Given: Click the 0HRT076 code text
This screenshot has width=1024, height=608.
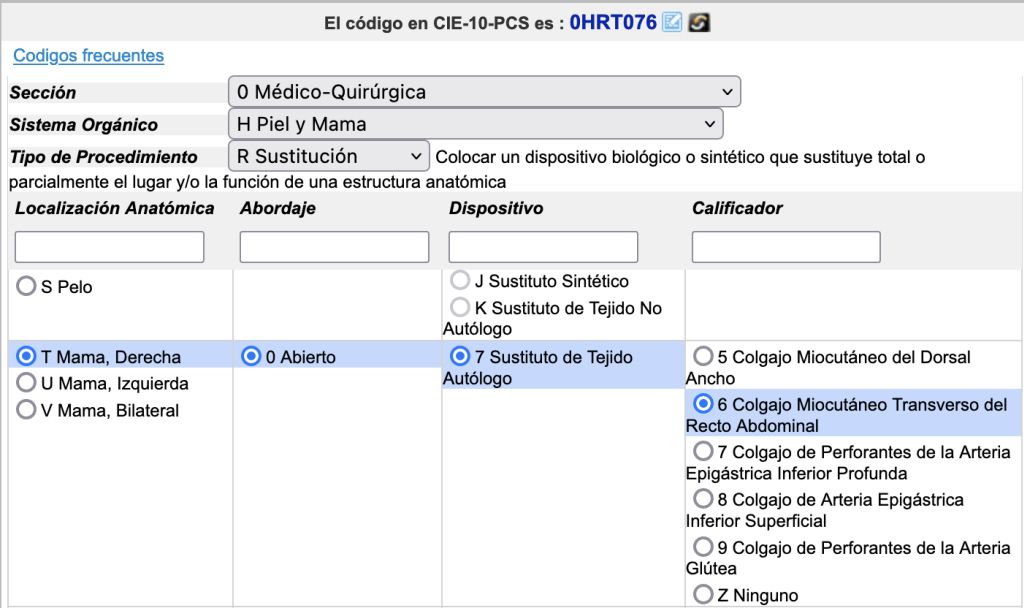Looking at the screenshot, I should (612, 22).
